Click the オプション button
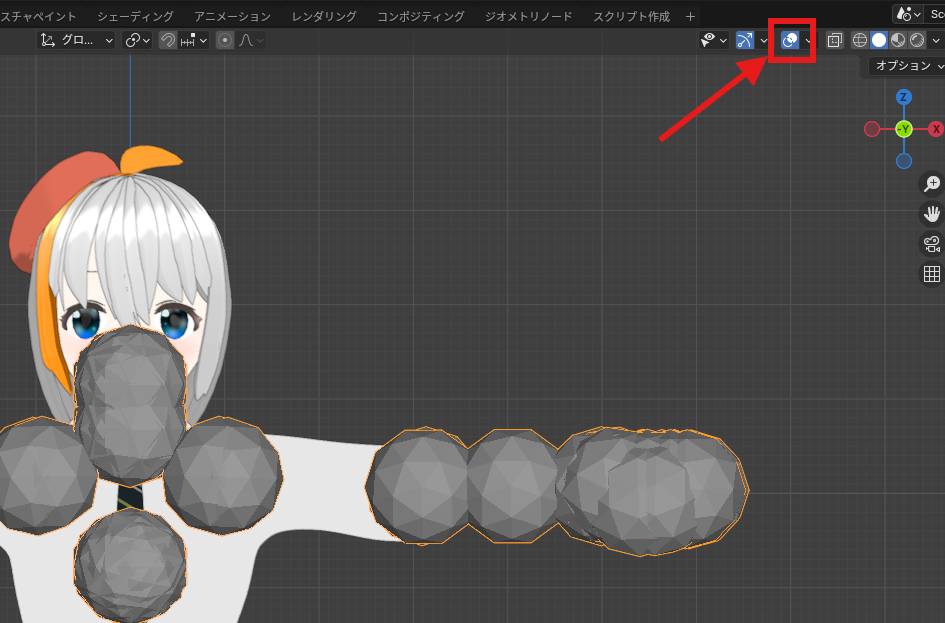The width and height of the screenshot is (945, 623). (903, 66)
